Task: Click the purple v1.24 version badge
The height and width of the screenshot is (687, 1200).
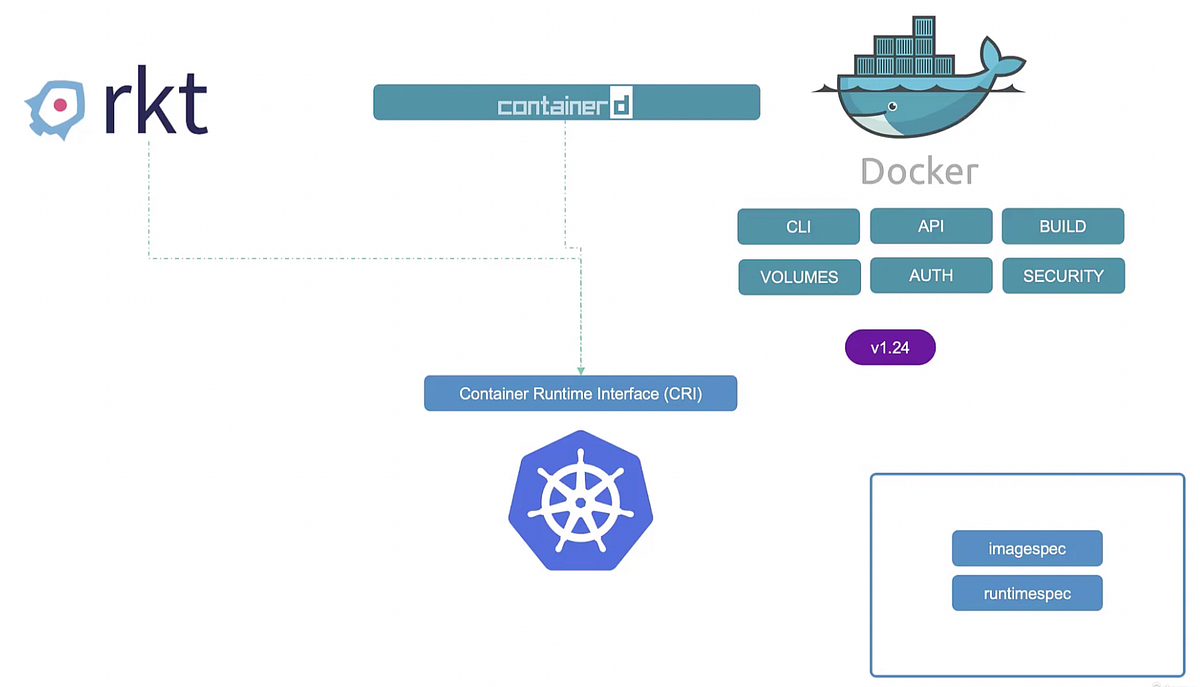Action: (x=890, y=347)
